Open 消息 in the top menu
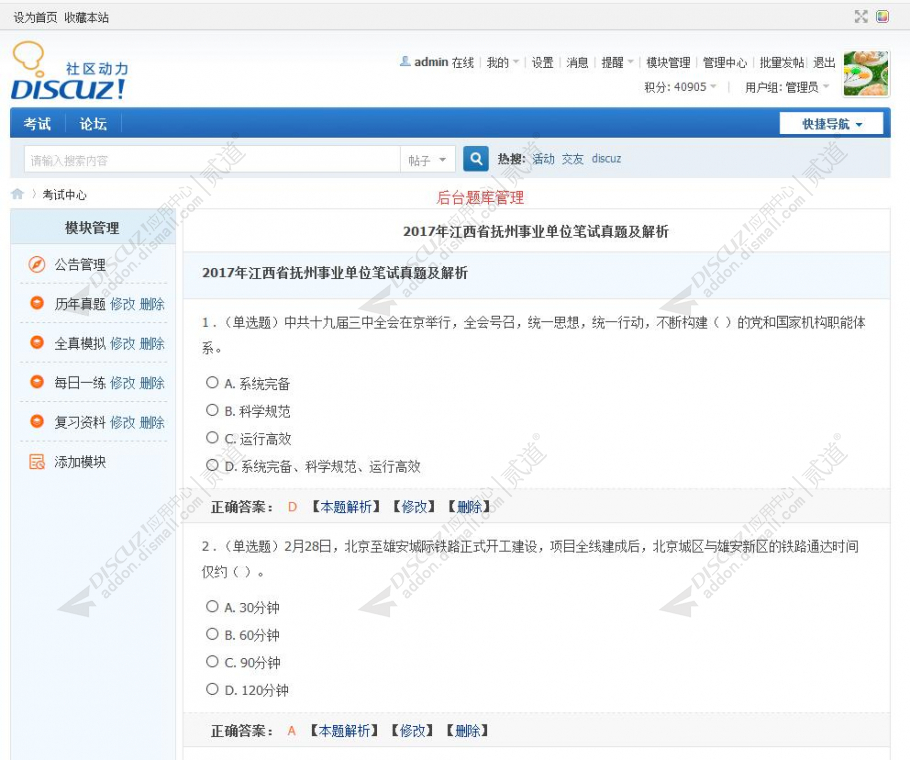Image resolution: width=910 pixels, height=760 pixels. pos(577,62)
